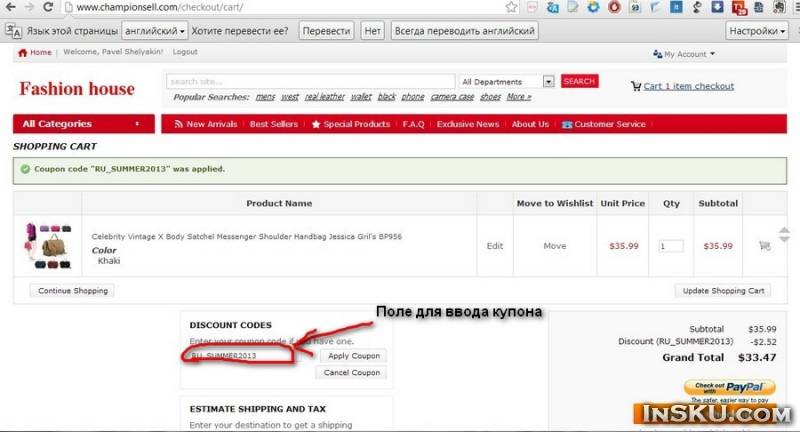Click the Qty field for the handbag

pyautogui.click(x=671, y=246)
